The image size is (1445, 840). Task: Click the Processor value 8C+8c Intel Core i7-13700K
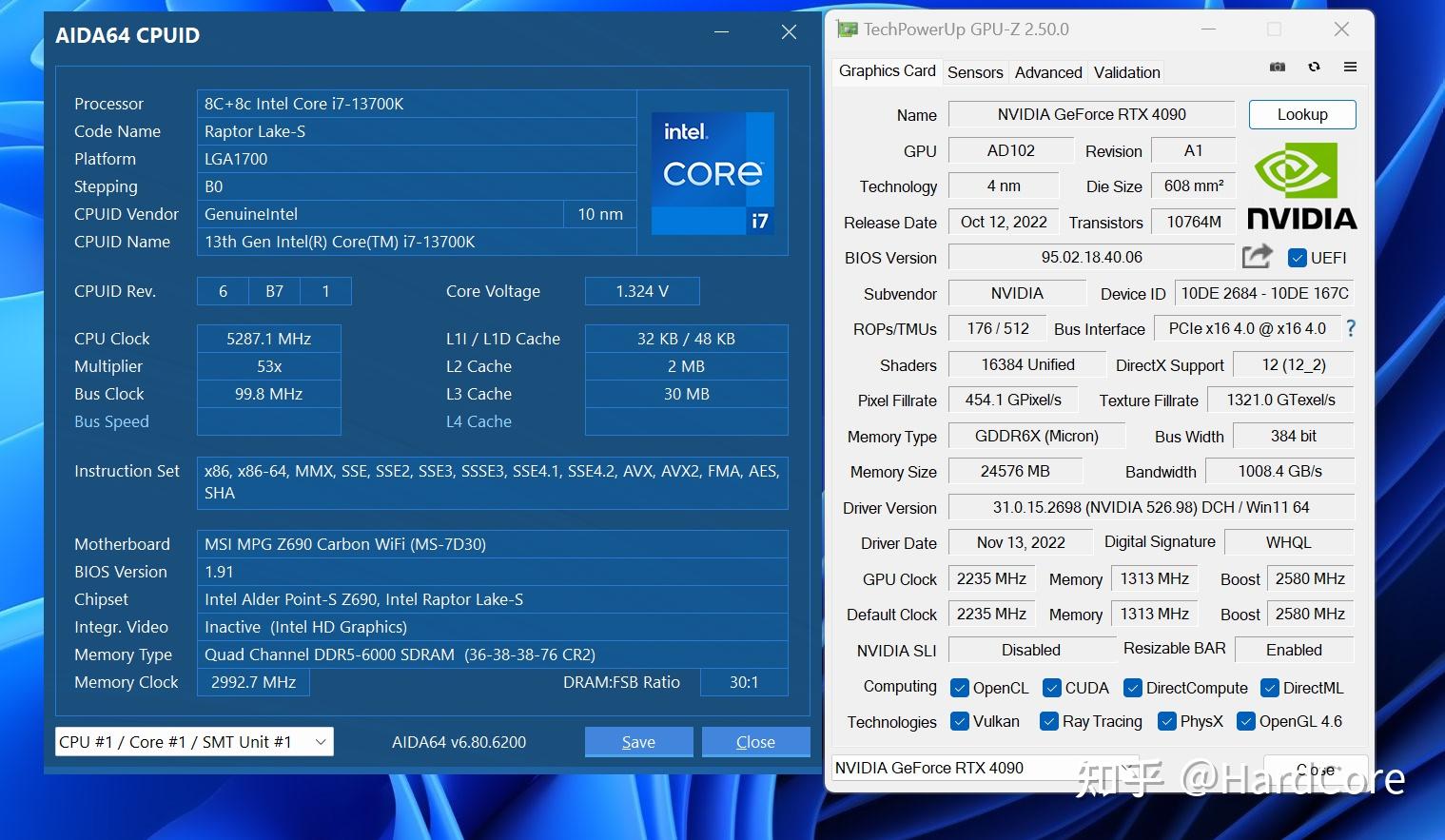pos(417,104)
